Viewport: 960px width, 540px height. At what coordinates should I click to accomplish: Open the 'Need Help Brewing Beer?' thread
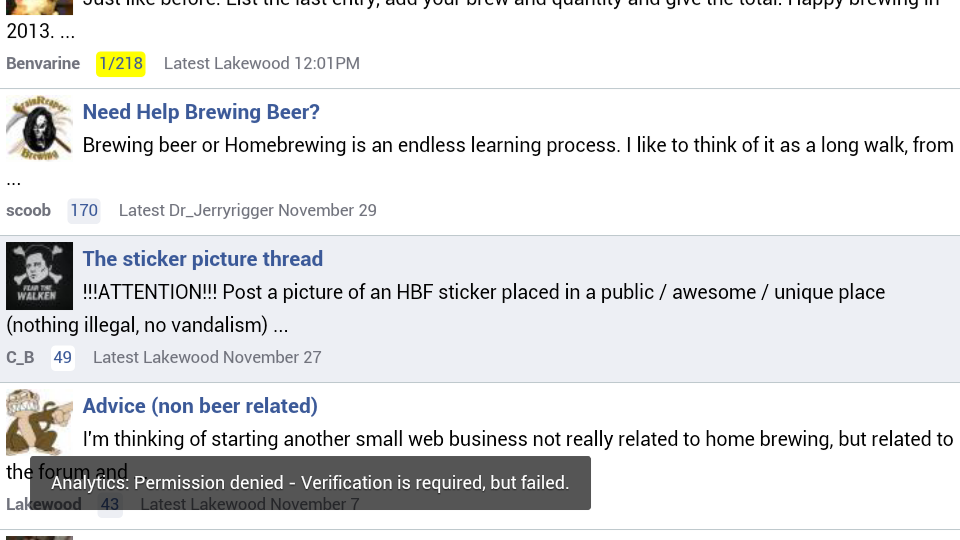[x=201, y=112]
